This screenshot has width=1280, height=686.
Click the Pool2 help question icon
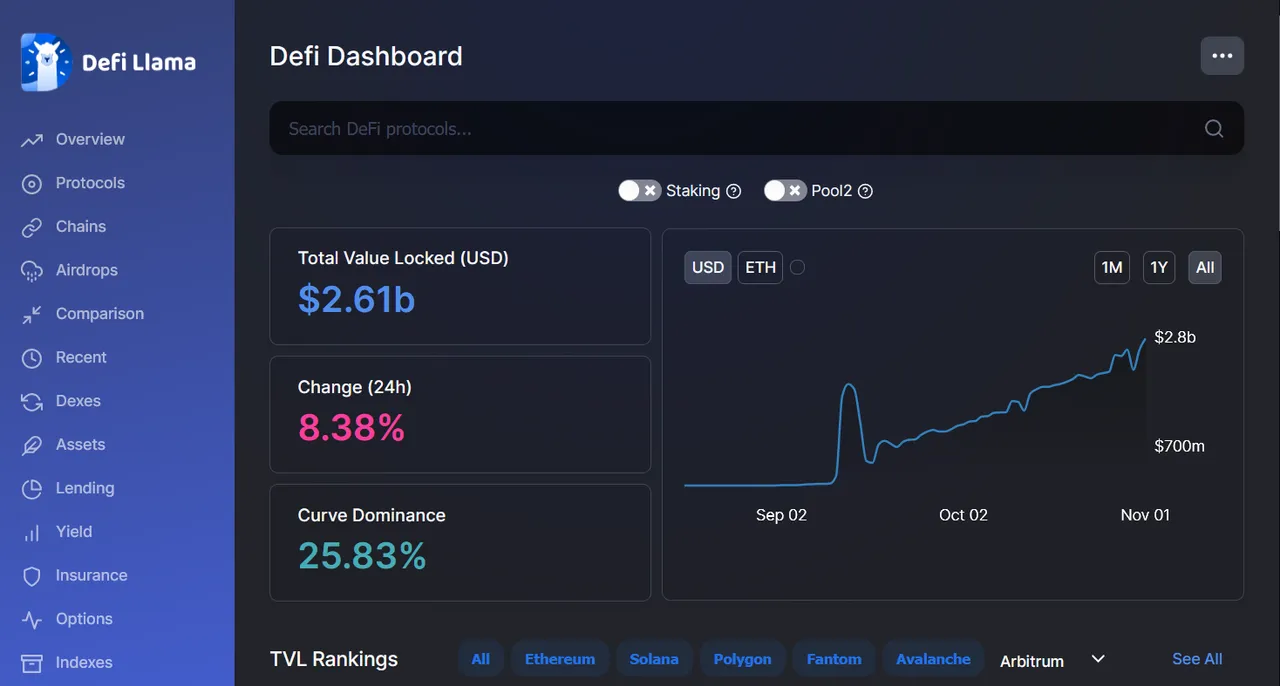pos(866,191)
